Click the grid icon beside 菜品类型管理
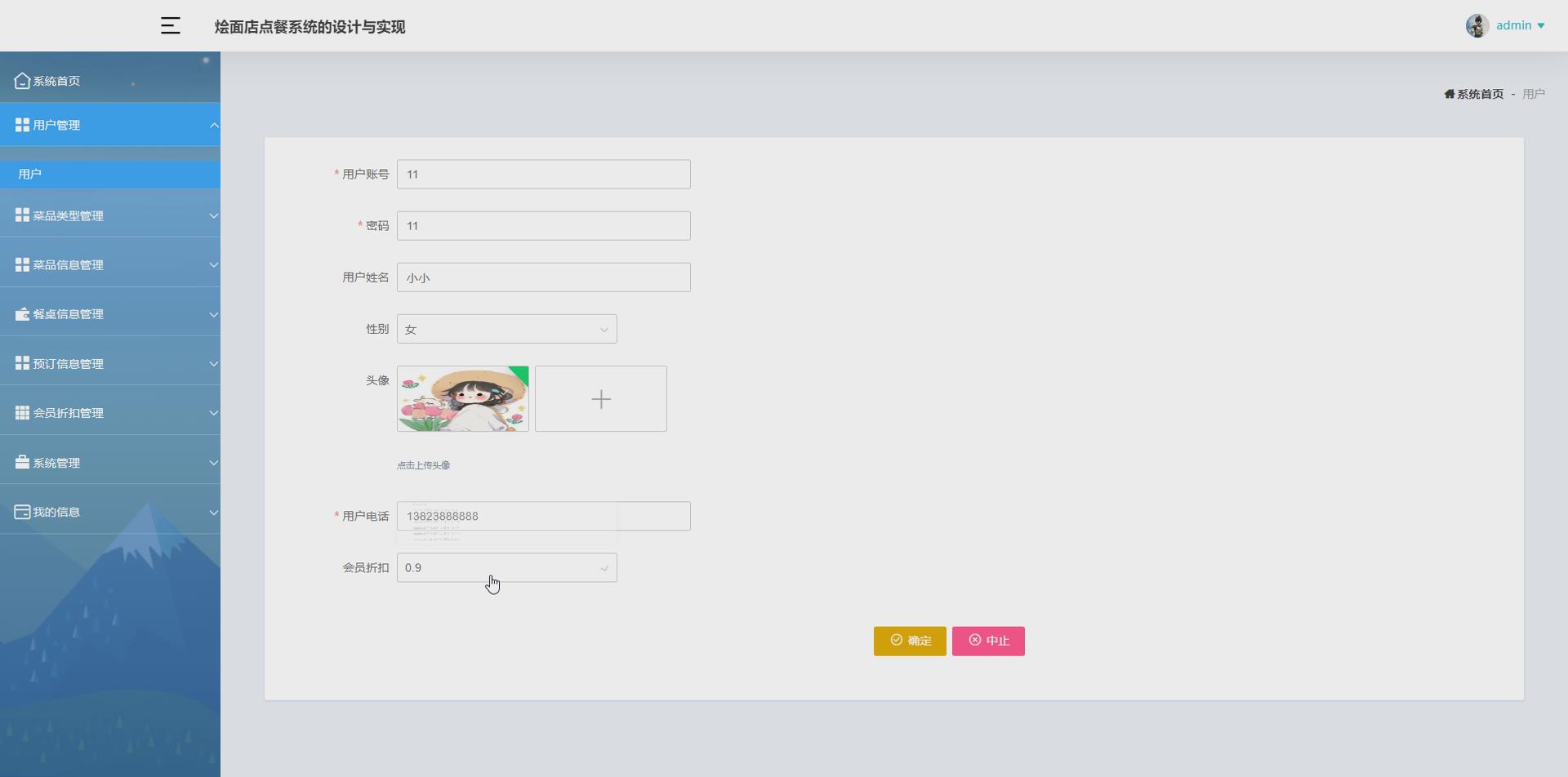The image size is (1568, 777). point(22,215)
